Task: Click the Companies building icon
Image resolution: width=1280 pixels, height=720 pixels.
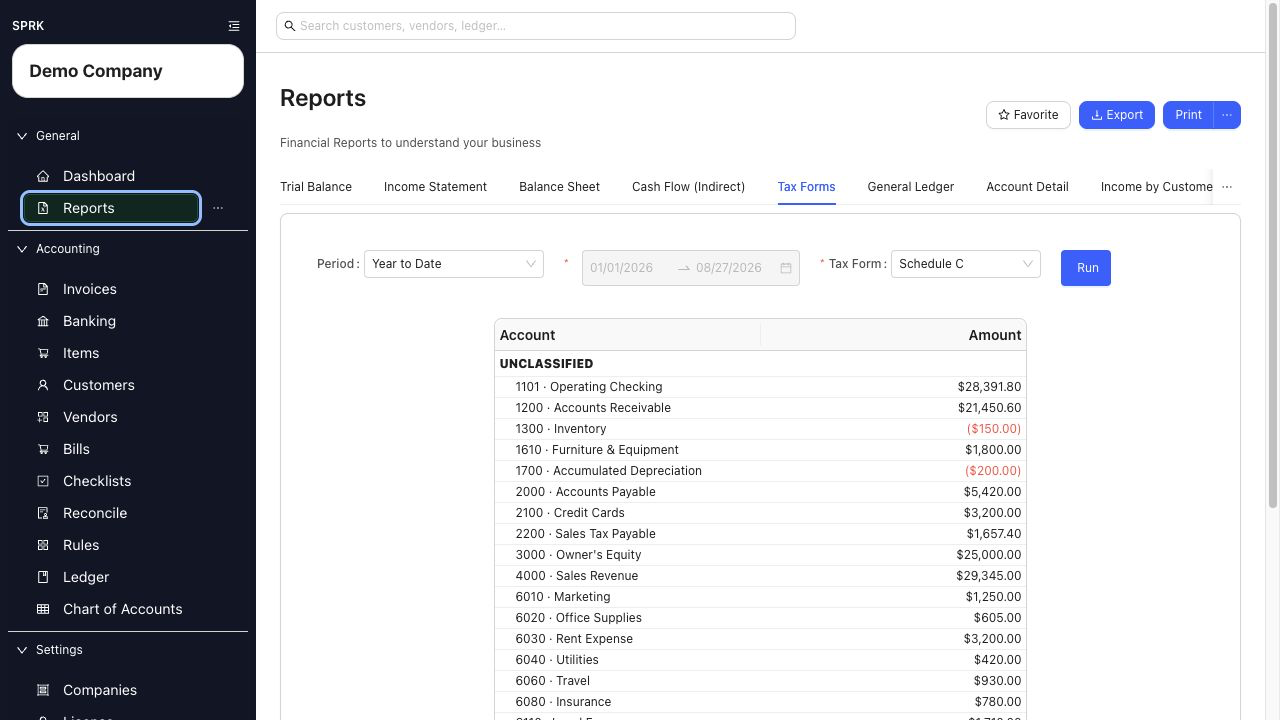Action: pyautogui.click(x=43, y=690)
